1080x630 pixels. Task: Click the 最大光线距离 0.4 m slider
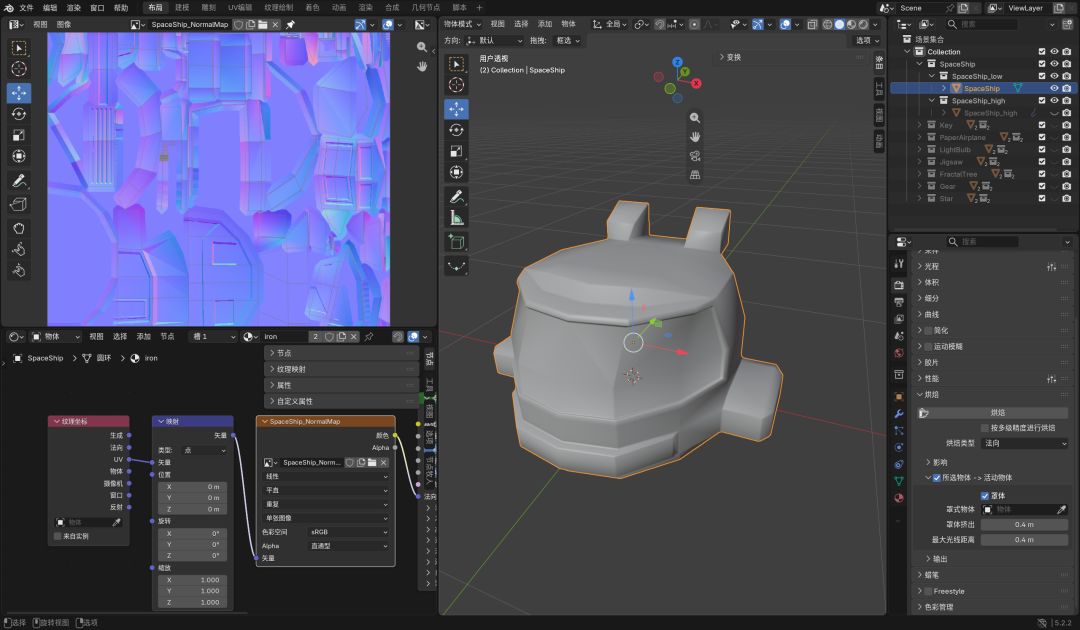tap(1024, 540)
